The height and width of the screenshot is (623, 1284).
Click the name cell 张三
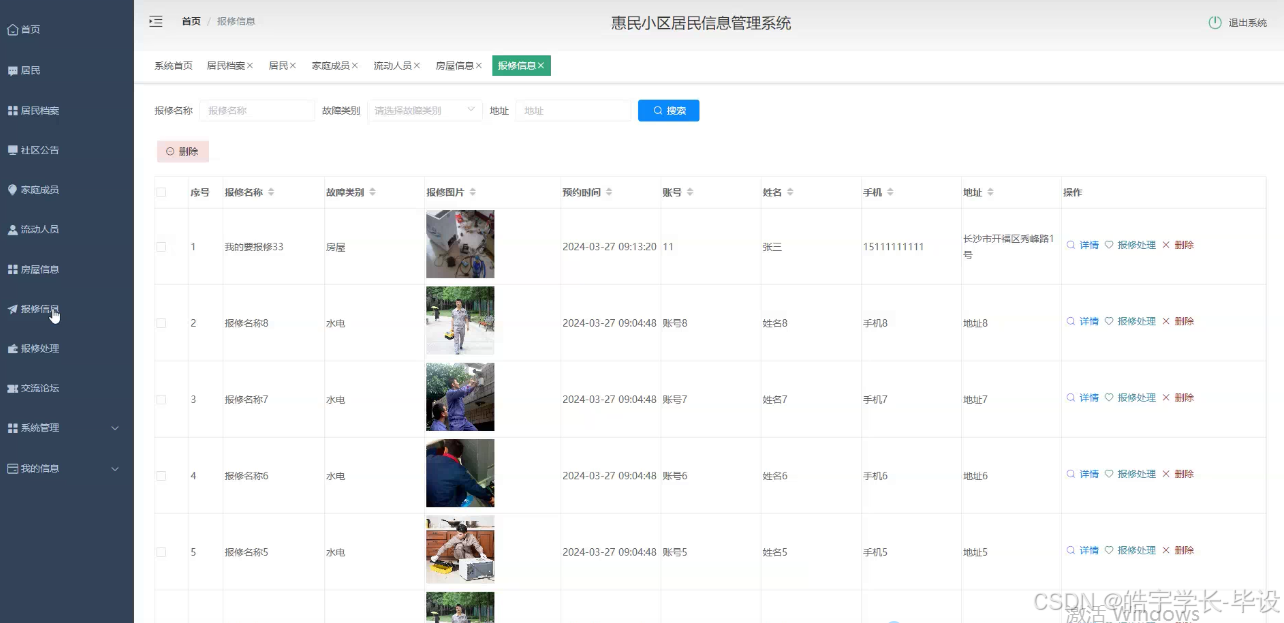coord(772,247)
